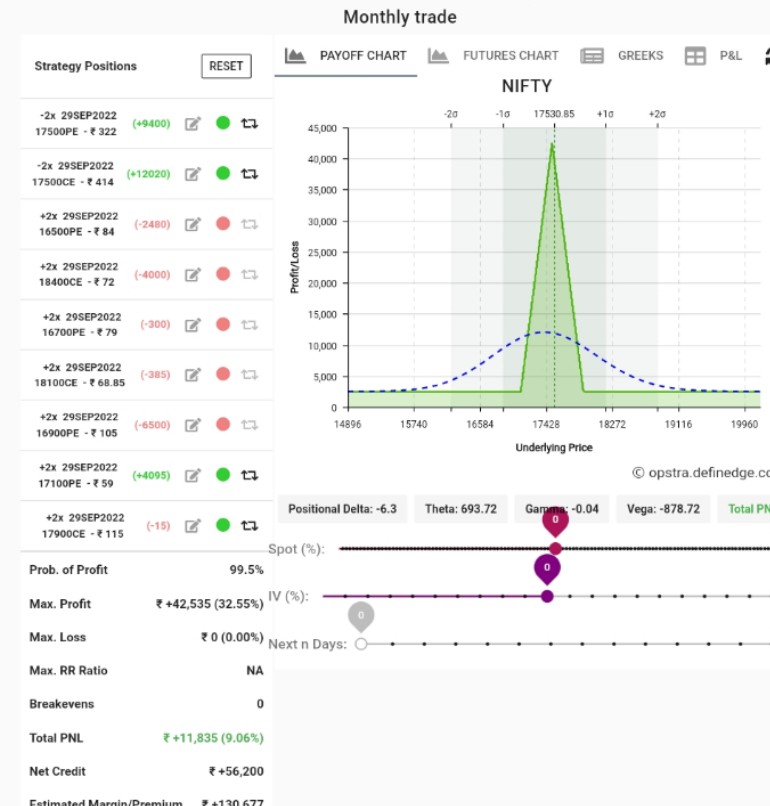Click the Payoff Chart area icon
Viewport: 770px width, 806px height.
pyautogui.click(x=295, y=56)
